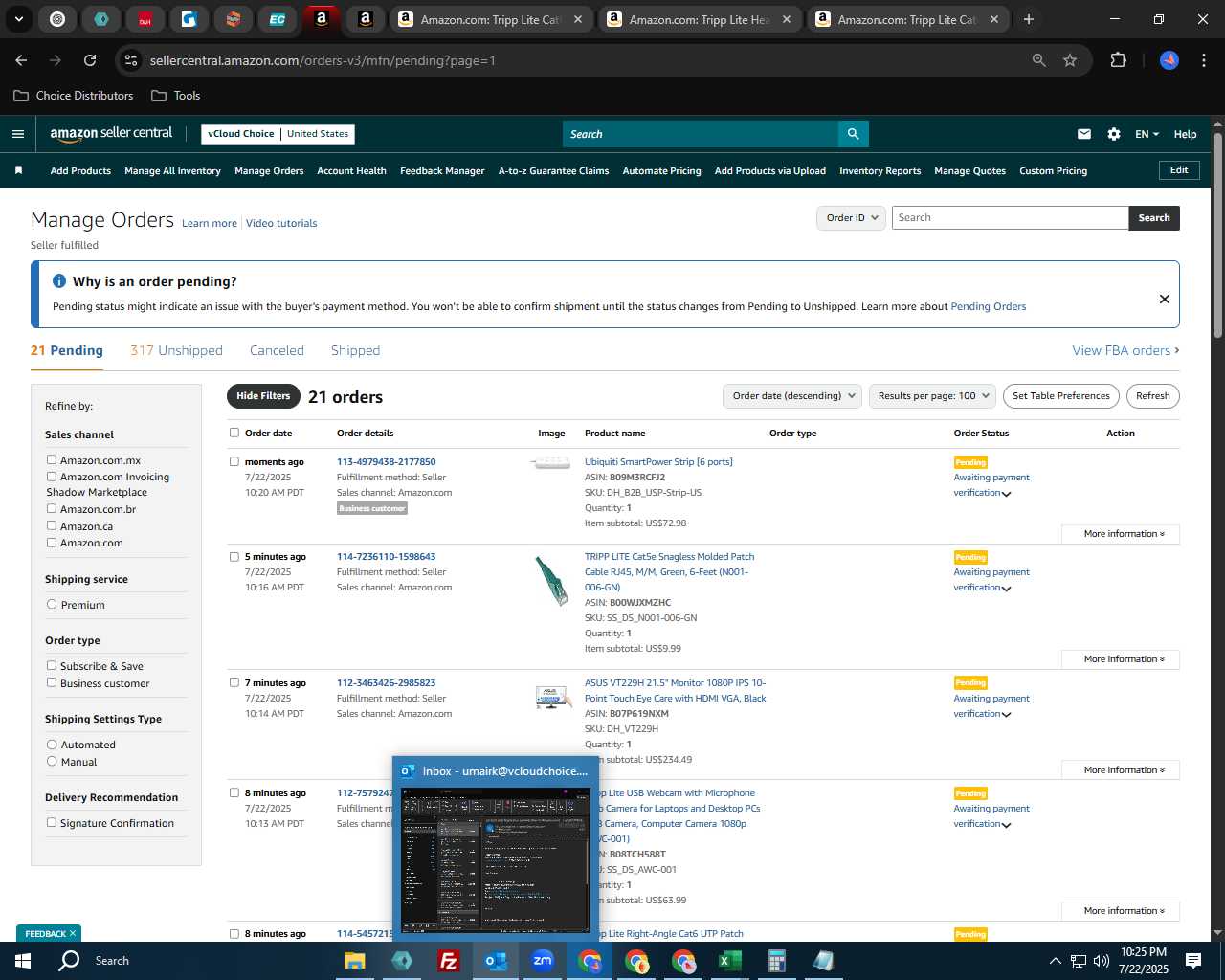Open the View FBA orders link
The image size is (1225, 980).
[x=1125, y=350]
